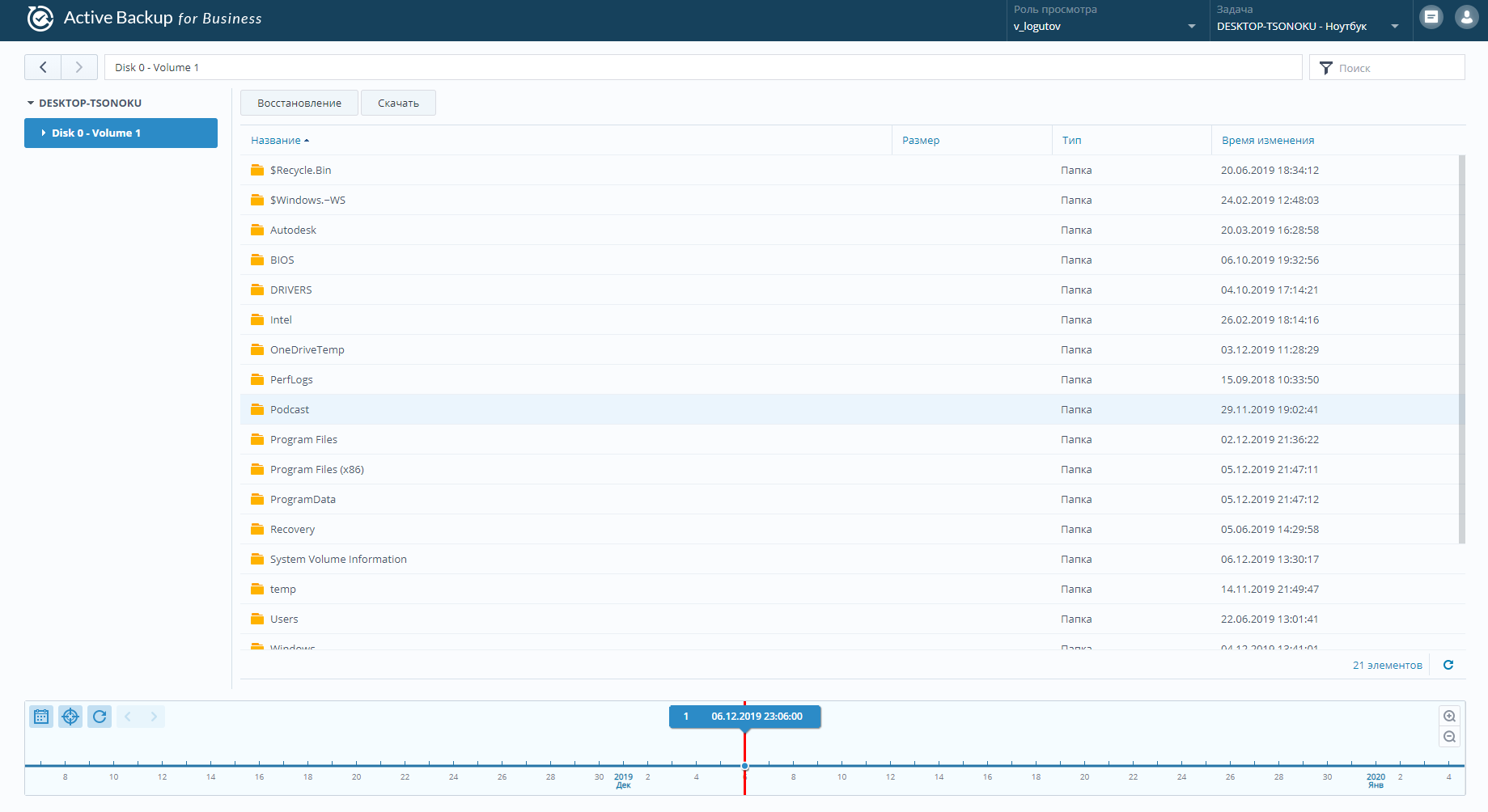Click the Autodesk folder icon
The height and width of the screenshot is (812, 1488).
[x=257, y=230]
